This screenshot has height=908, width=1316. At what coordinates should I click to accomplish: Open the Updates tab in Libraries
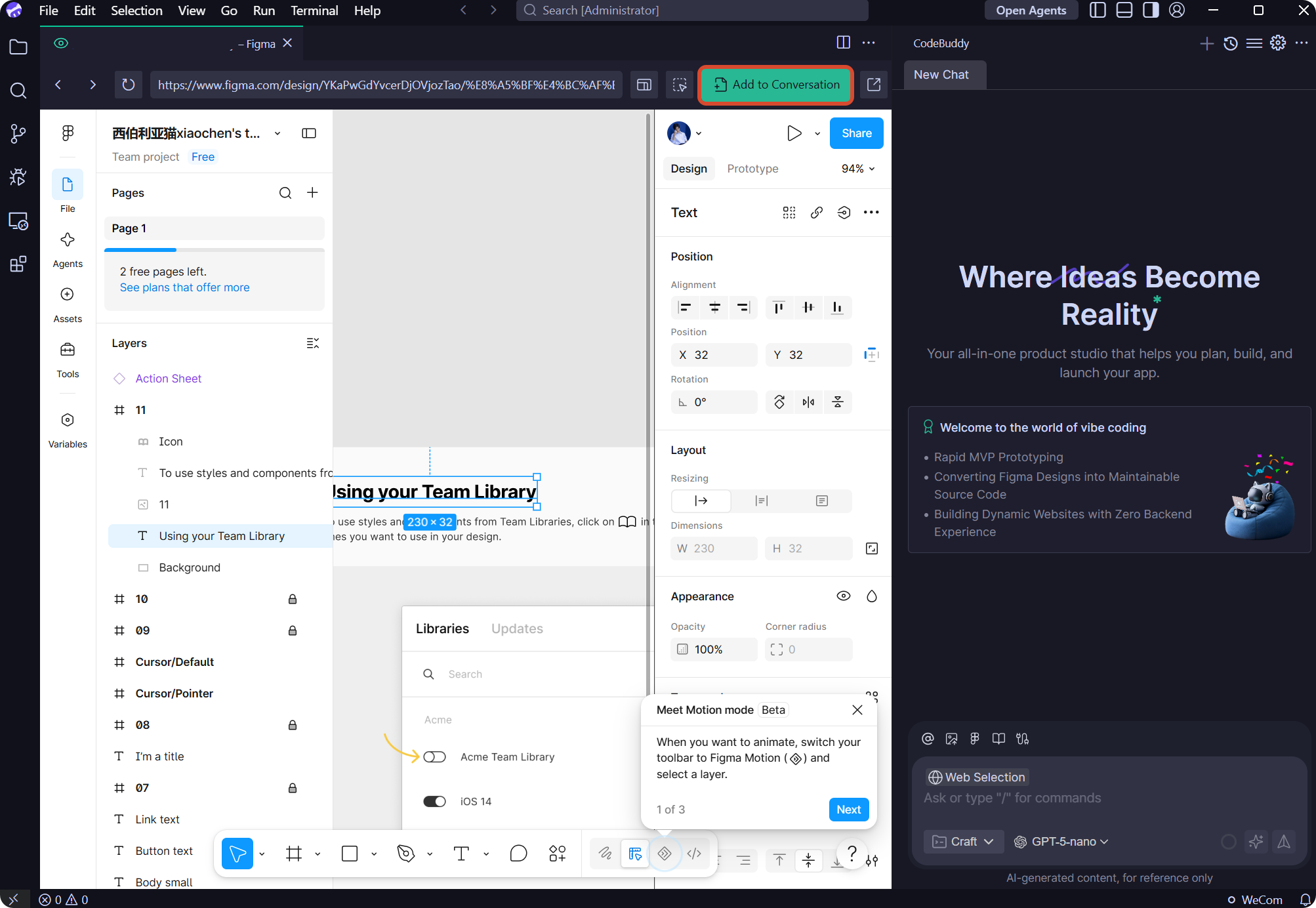coord(517,629)
